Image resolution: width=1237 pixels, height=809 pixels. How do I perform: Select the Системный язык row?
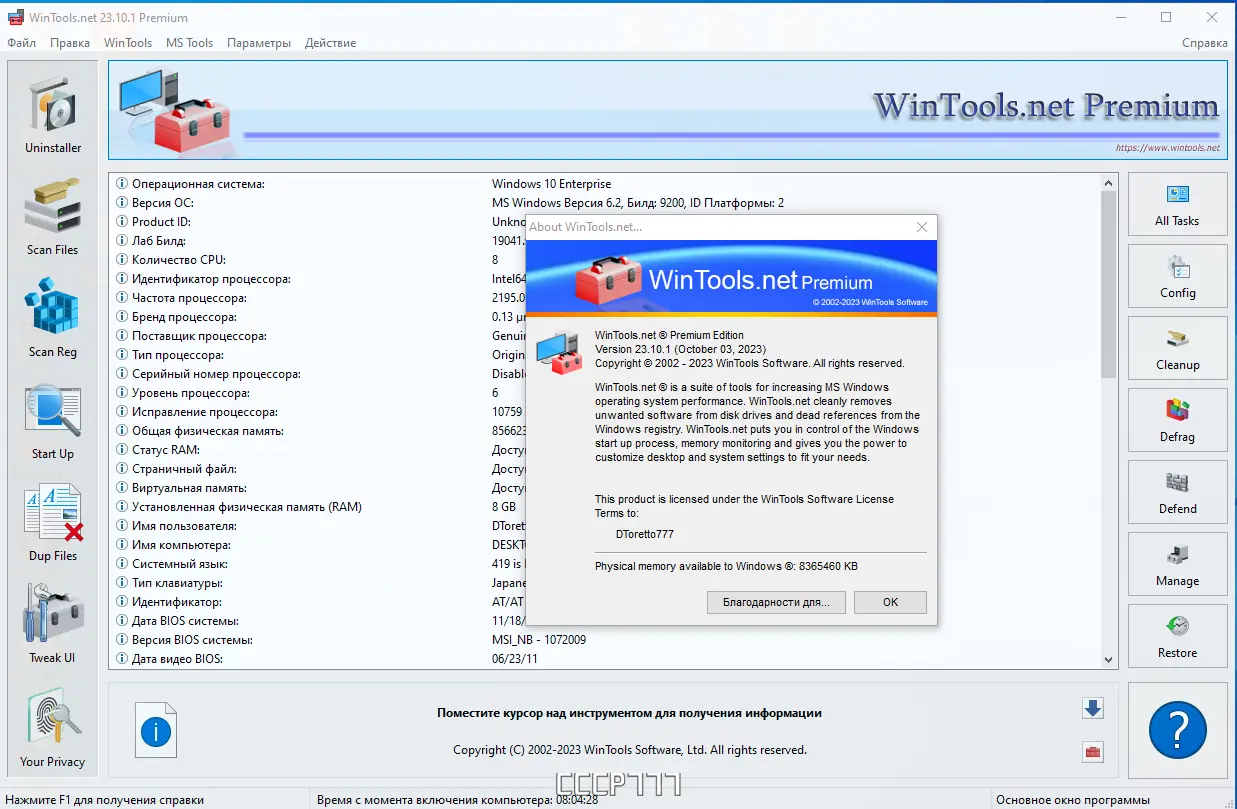coord(604,564)
